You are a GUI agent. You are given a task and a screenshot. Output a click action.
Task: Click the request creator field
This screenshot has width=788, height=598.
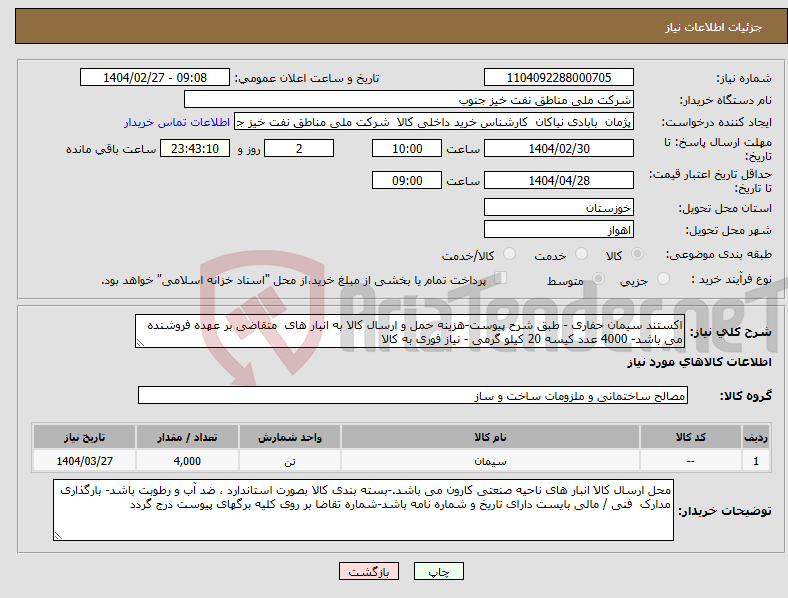(434, 122)
